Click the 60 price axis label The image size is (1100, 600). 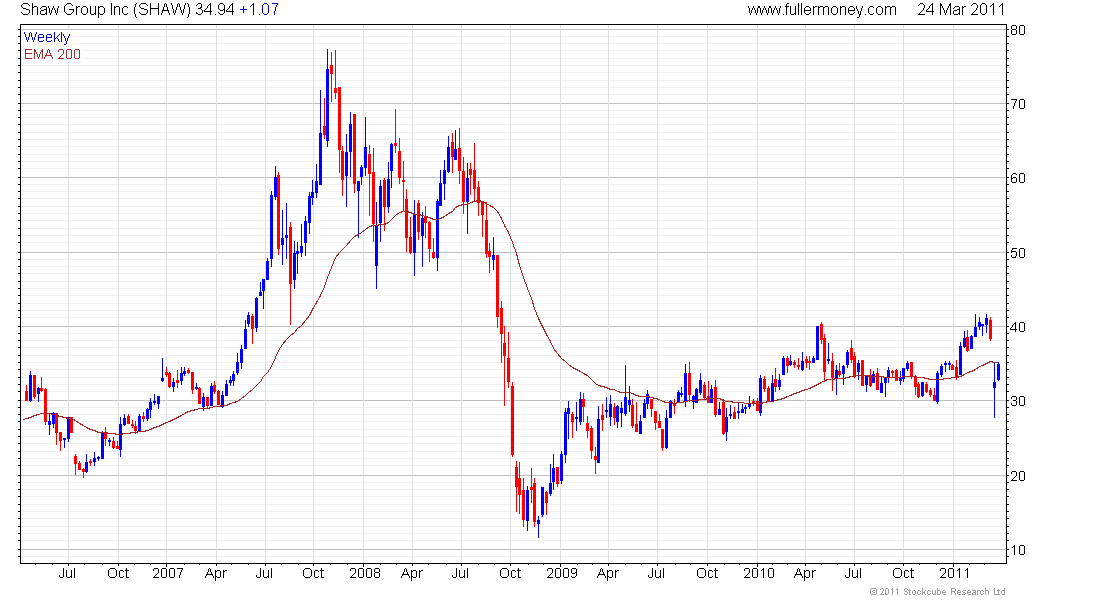[1017, 178]
